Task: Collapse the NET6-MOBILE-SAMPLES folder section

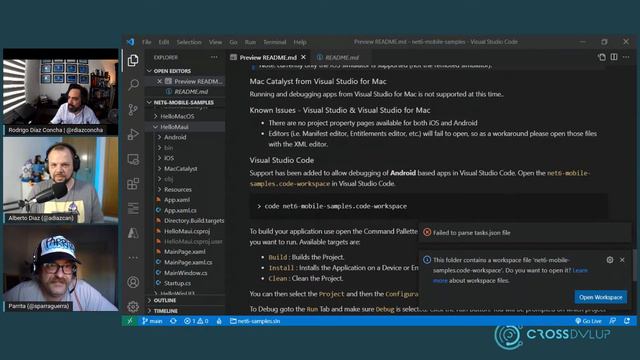Action: pyautogui.click(x=185, y=102)
